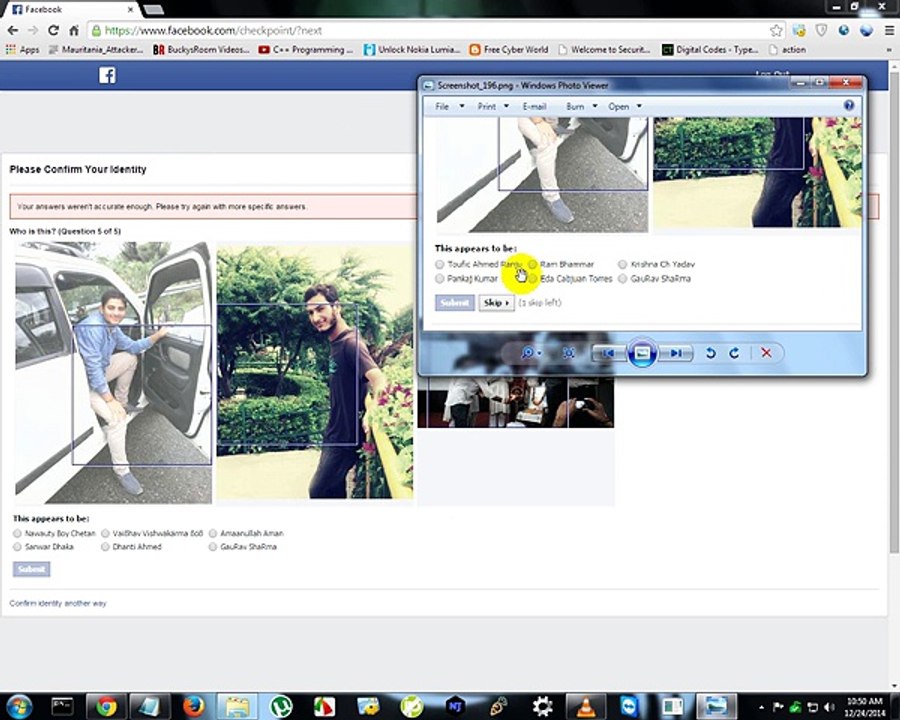Rotate the picture clockwise
This screenshot has height=720, width=900.
tap(734, 353)
